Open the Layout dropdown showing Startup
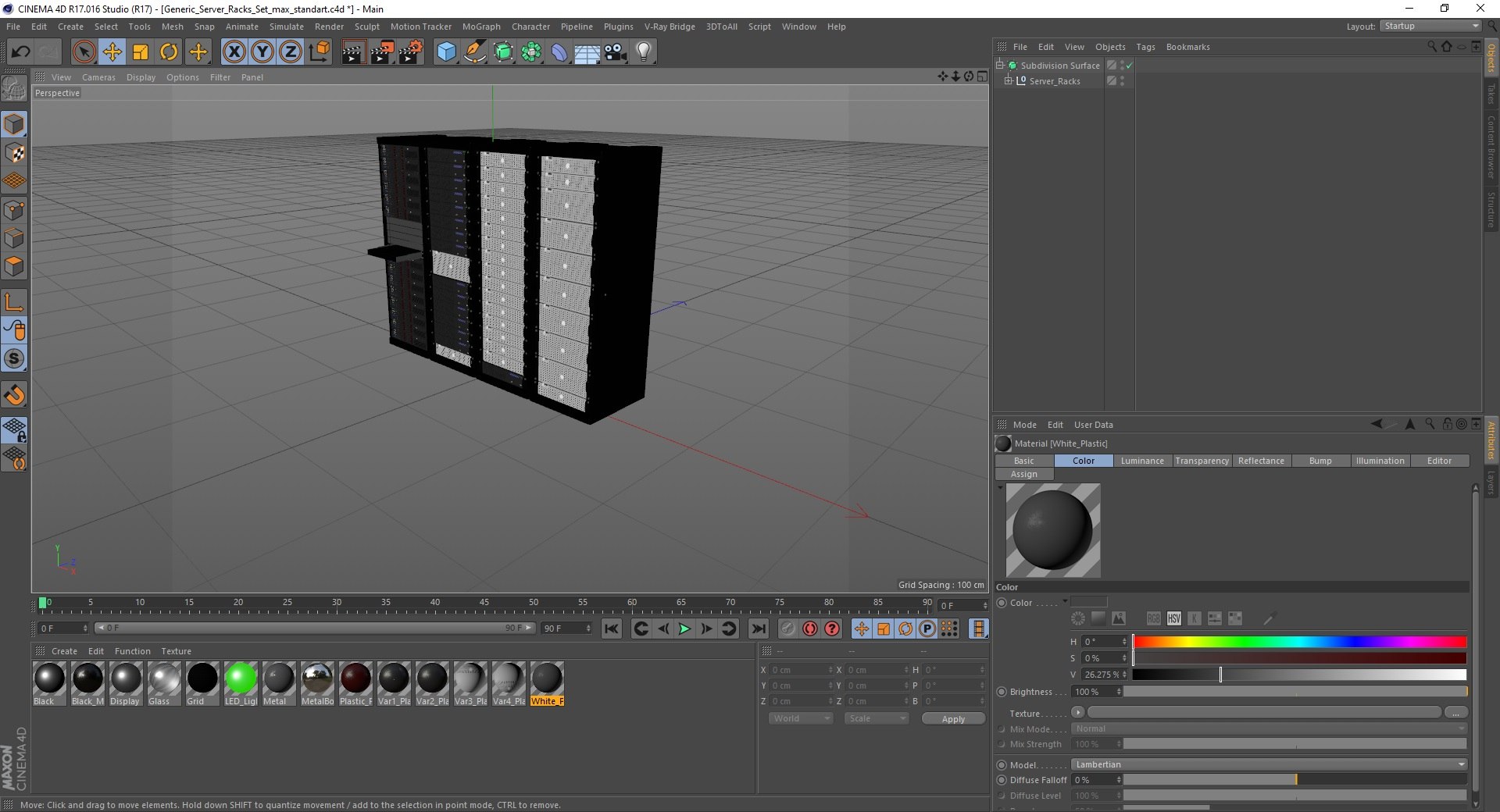Screen dimensions: 1500x812 point(1430,26)
